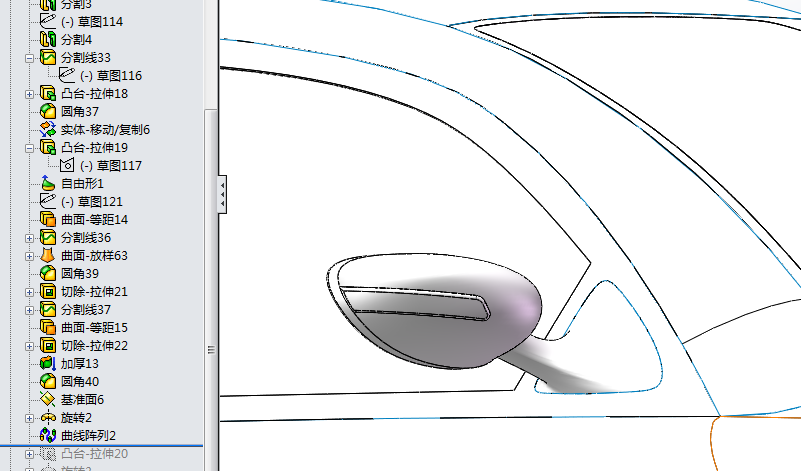Select the text label 草图116
Viewport: 801px width, 471px height.
120,76
